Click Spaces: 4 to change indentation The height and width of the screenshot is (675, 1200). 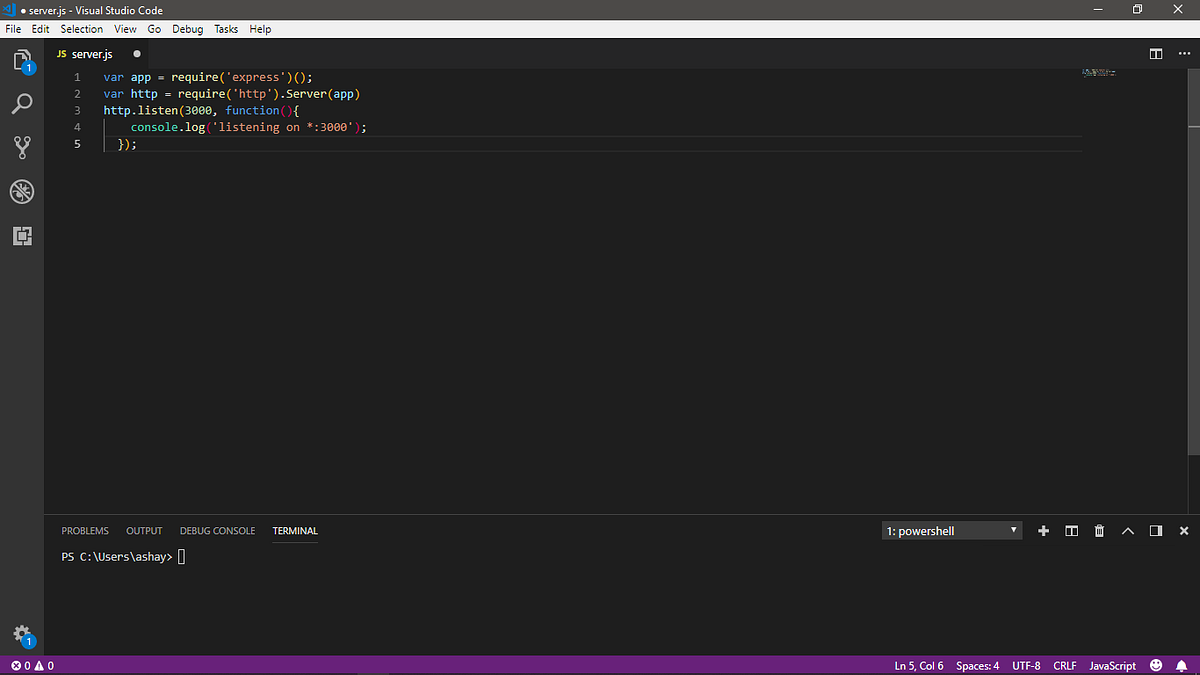click(977, 665)
